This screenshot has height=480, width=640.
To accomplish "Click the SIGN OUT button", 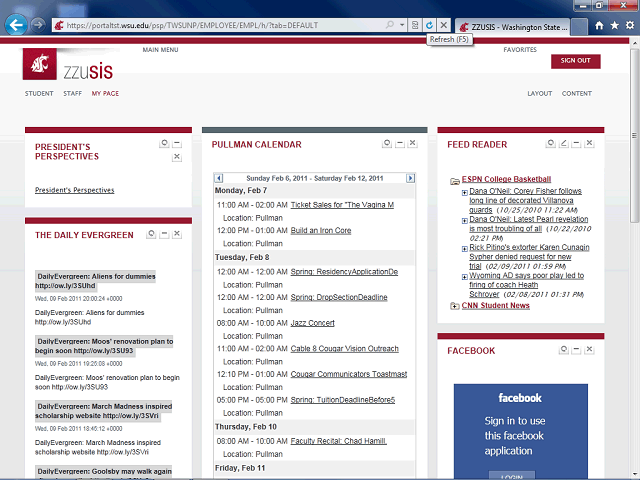I will click(576, 61).
